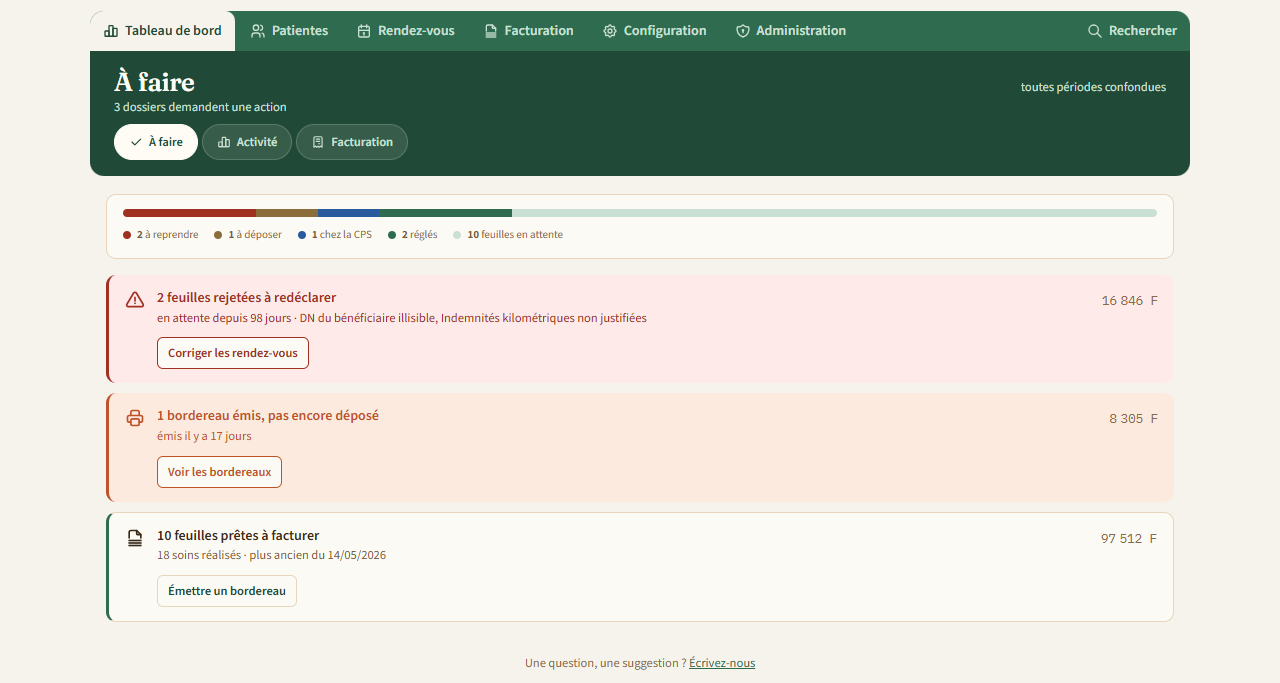Click the pale feuilles en attente progress segment
Image resolution: width=1280 pixels, height=683 pixels.
tap(834, 213)
